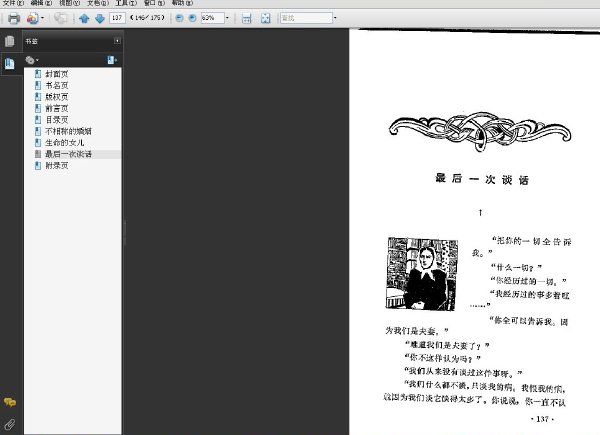The width and height of the screenshot is (600, 435).
Task: Select the 附录页 bookmark
Action: point(57,166)
